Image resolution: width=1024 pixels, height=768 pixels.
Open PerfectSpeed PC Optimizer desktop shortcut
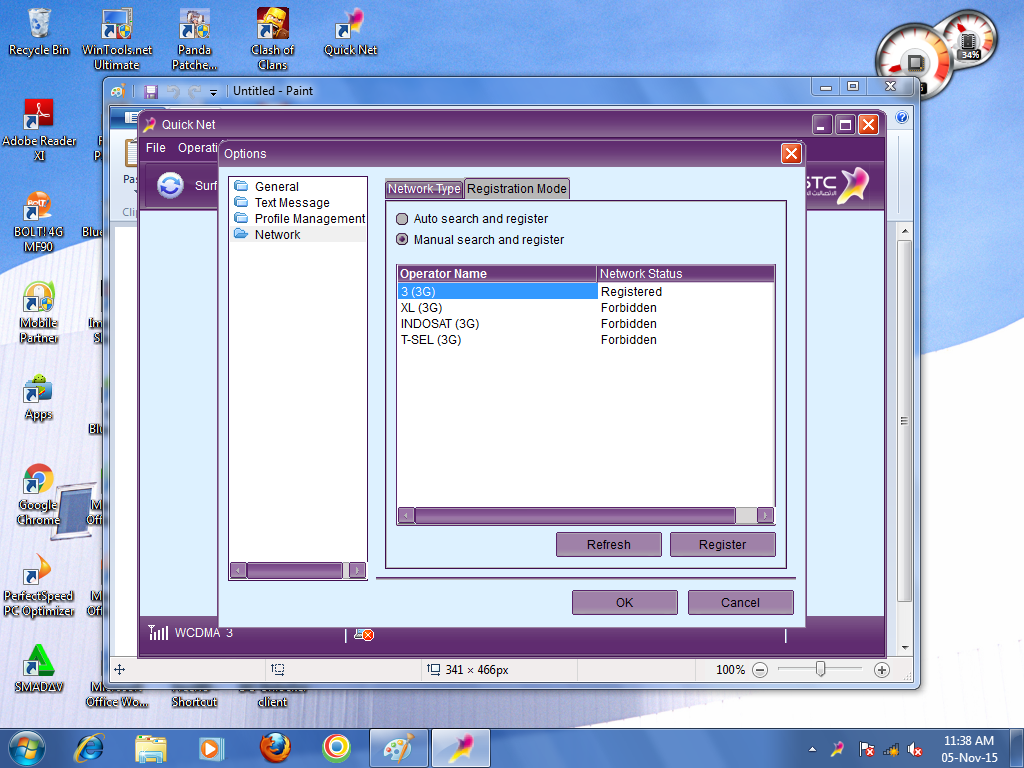coord(39,585)
